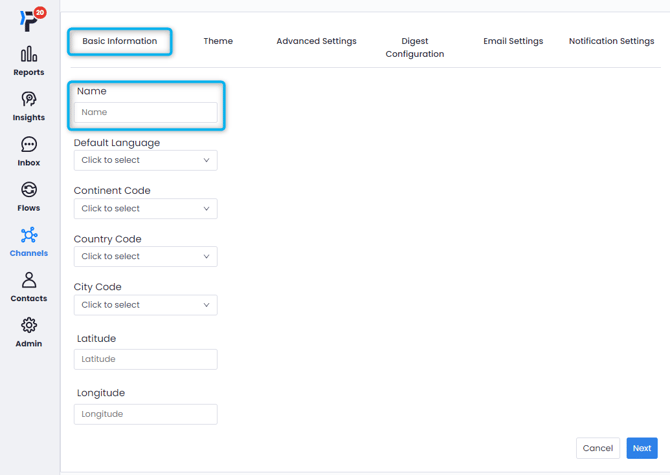
Task: Open the Digest Configuration tab
Action: click(414, 47)
